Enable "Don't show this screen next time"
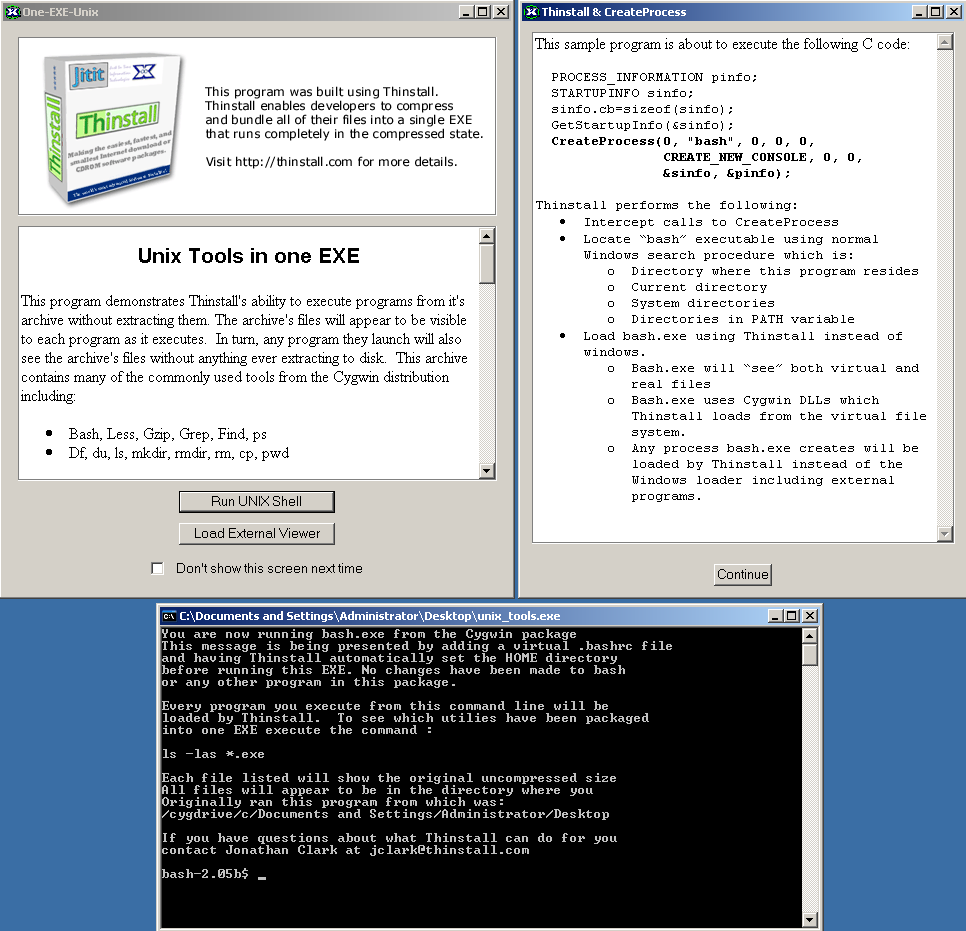This screenshot has height=931, width=966. pyautogui.click(x=157, y=569)
